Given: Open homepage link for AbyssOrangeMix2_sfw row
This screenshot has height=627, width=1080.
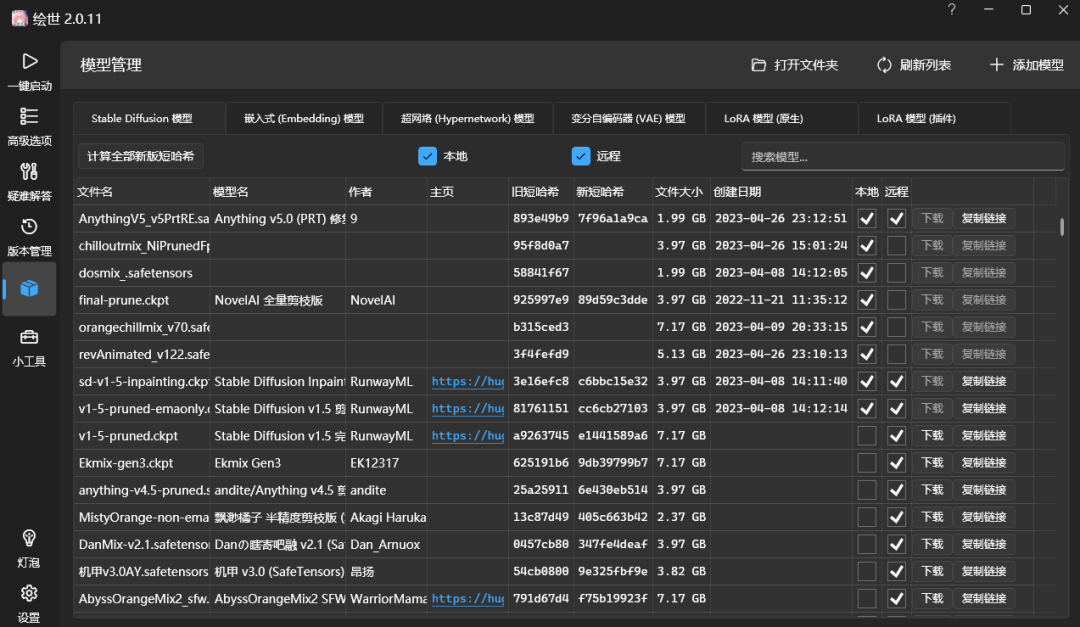Looking at the screenshot, I should click(x=468, y=599).
